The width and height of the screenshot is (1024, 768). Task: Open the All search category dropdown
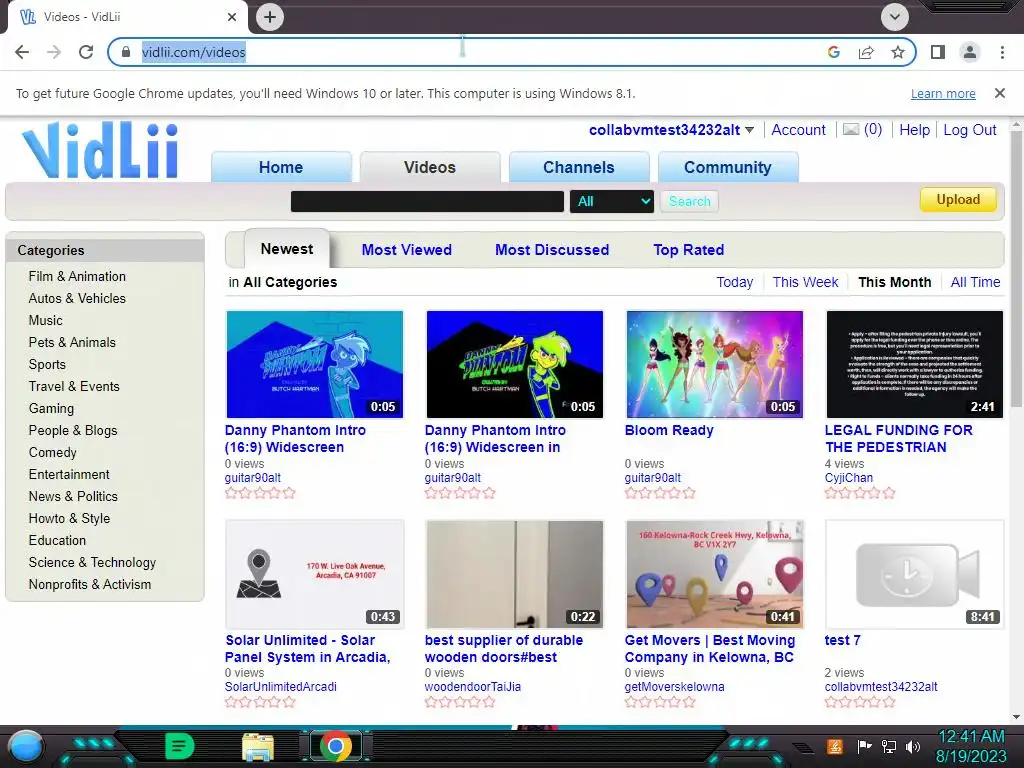pyautogui.click(x=611, y=201)
